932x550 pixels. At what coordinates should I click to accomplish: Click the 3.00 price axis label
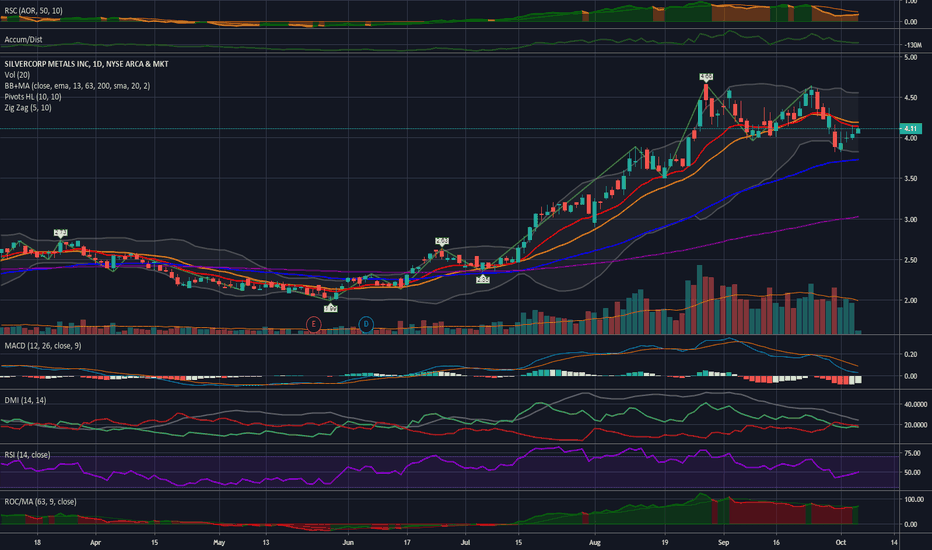(911, 219)
